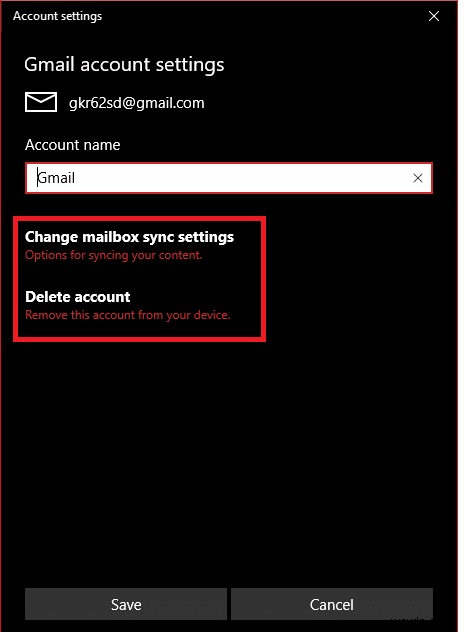This screenshot has height=632, width=464.
Task: Click the Cancel button
Action: [332, 604]
